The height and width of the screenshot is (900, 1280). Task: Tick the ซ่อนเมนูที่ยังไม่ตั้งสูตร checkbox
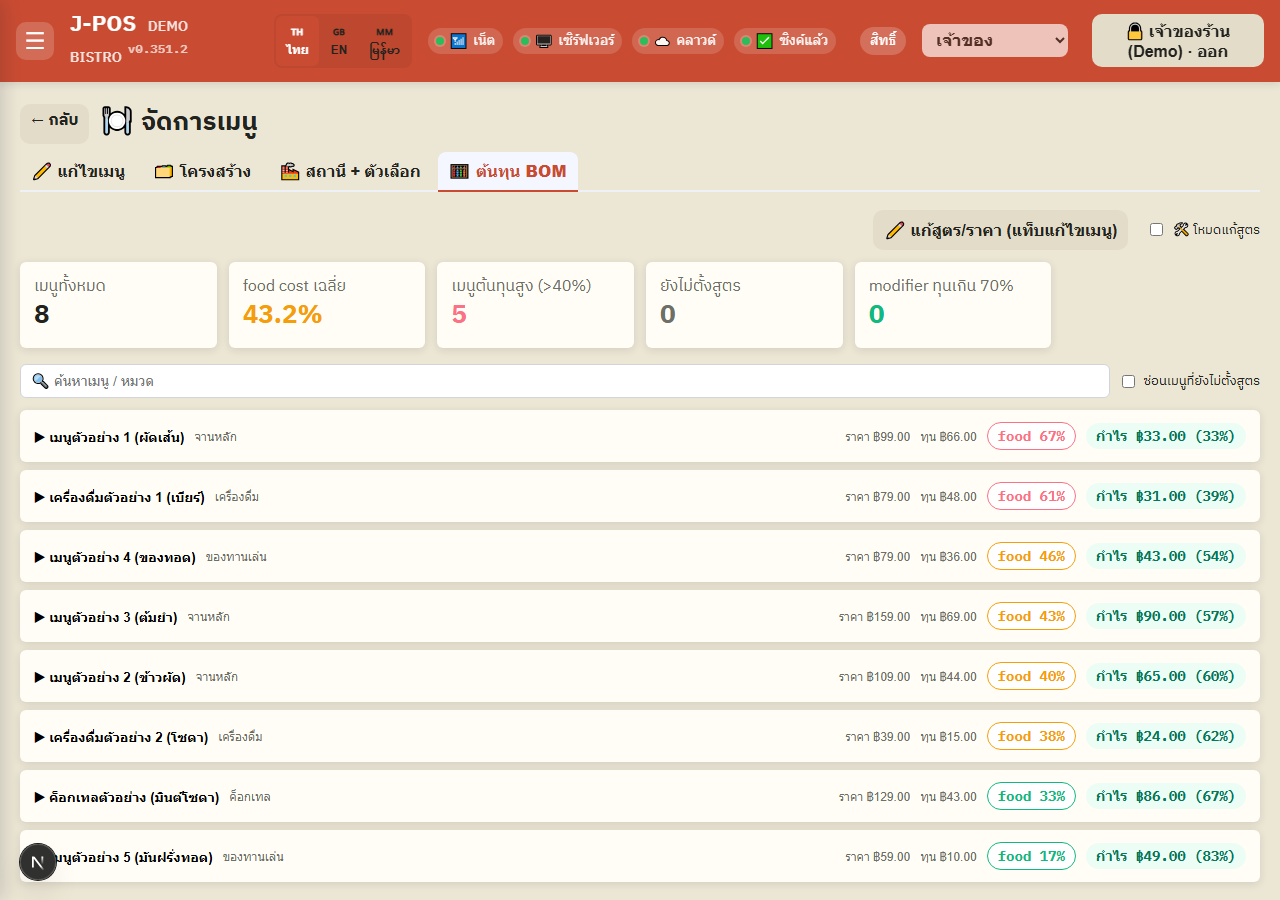(1128, 381)
